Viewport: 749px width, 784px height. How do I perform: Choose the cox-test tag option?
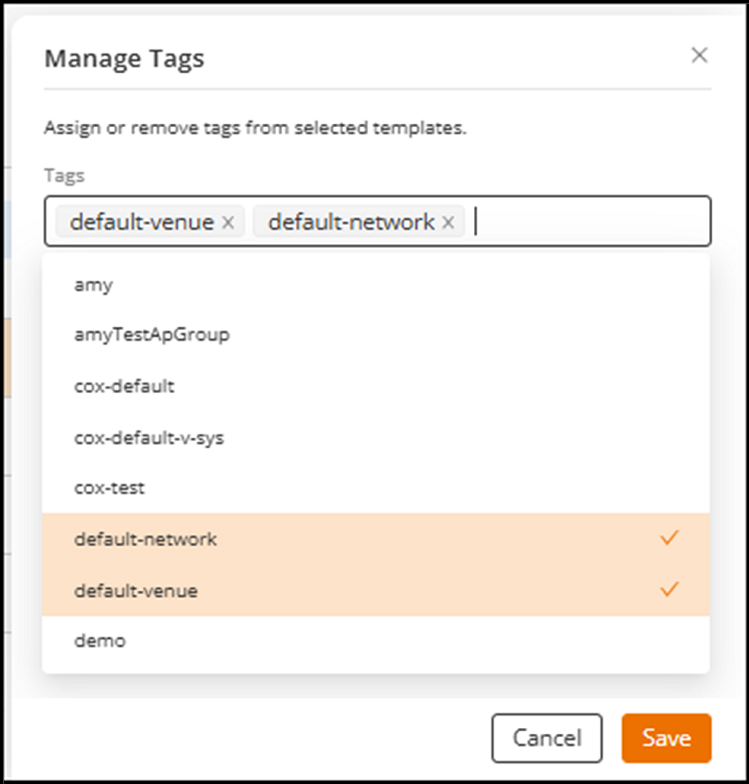(x=110, y=488)
